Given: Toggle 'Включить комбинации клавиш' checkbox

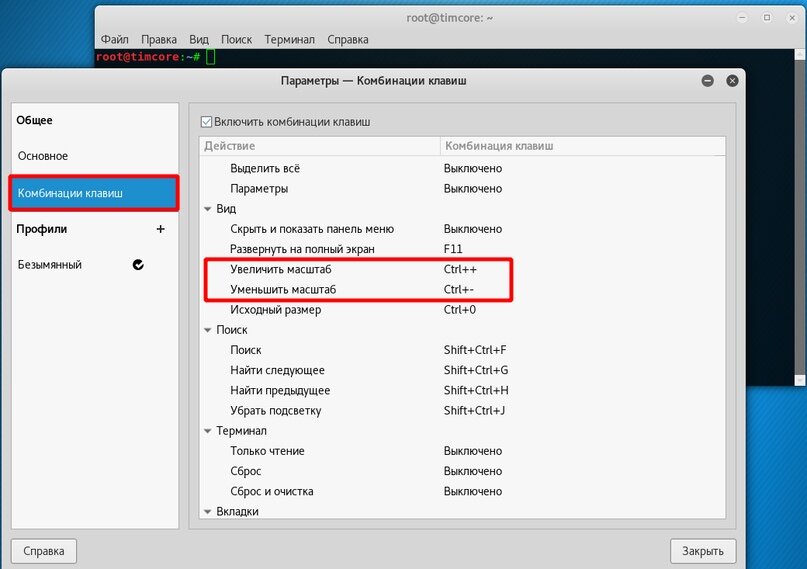Looking at the screenshot, I should pyautogui.click(x=206, y=122).
